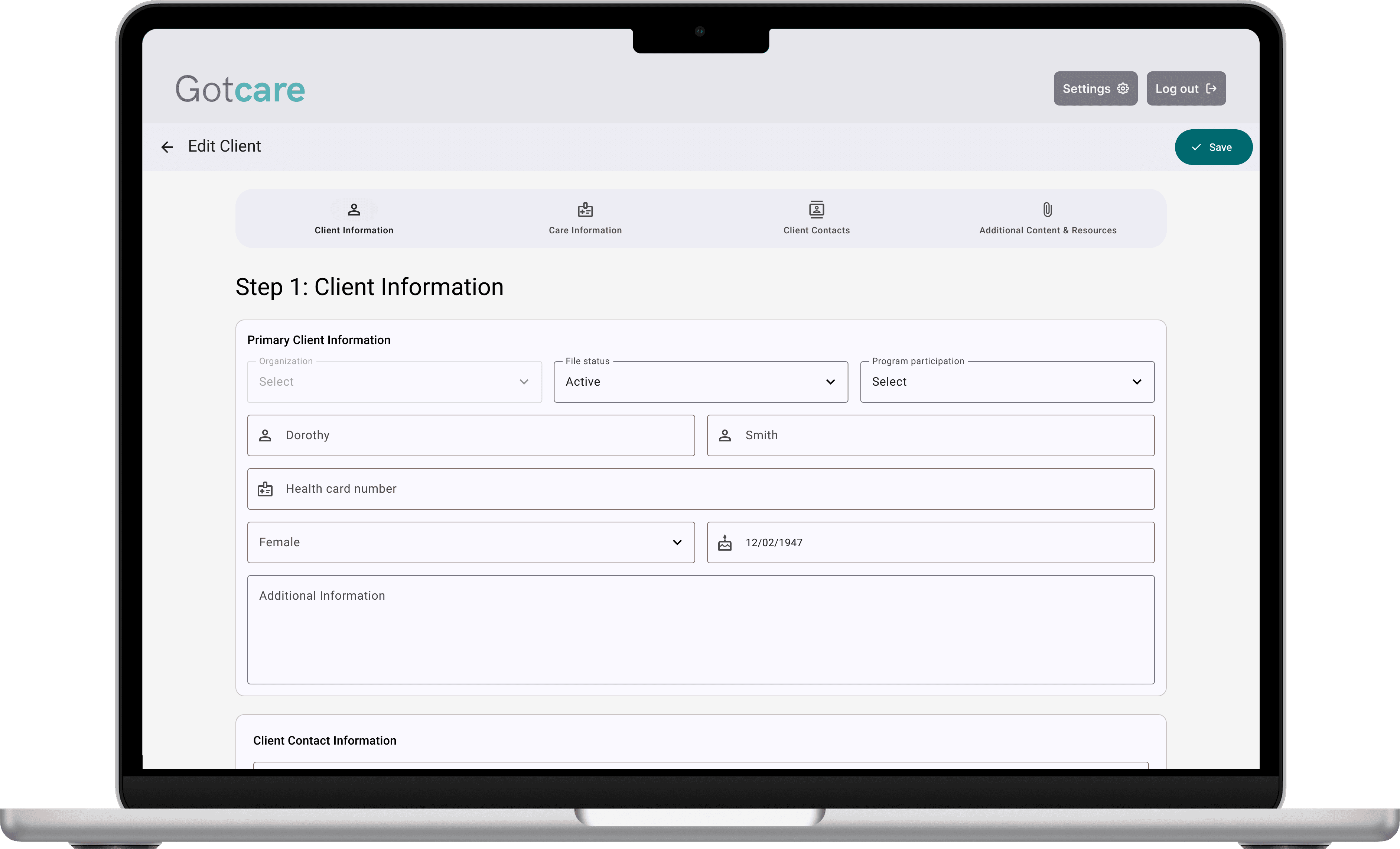
Task: Click the first name field containing Dorothy
Action: [471, 435]
